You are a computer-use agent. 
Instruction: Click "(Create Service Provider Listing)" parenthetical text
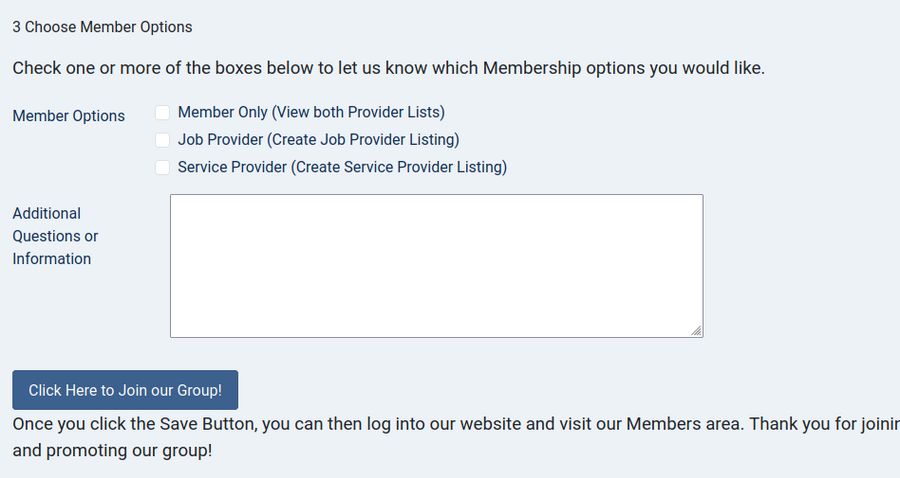click(x=399, y=167)
